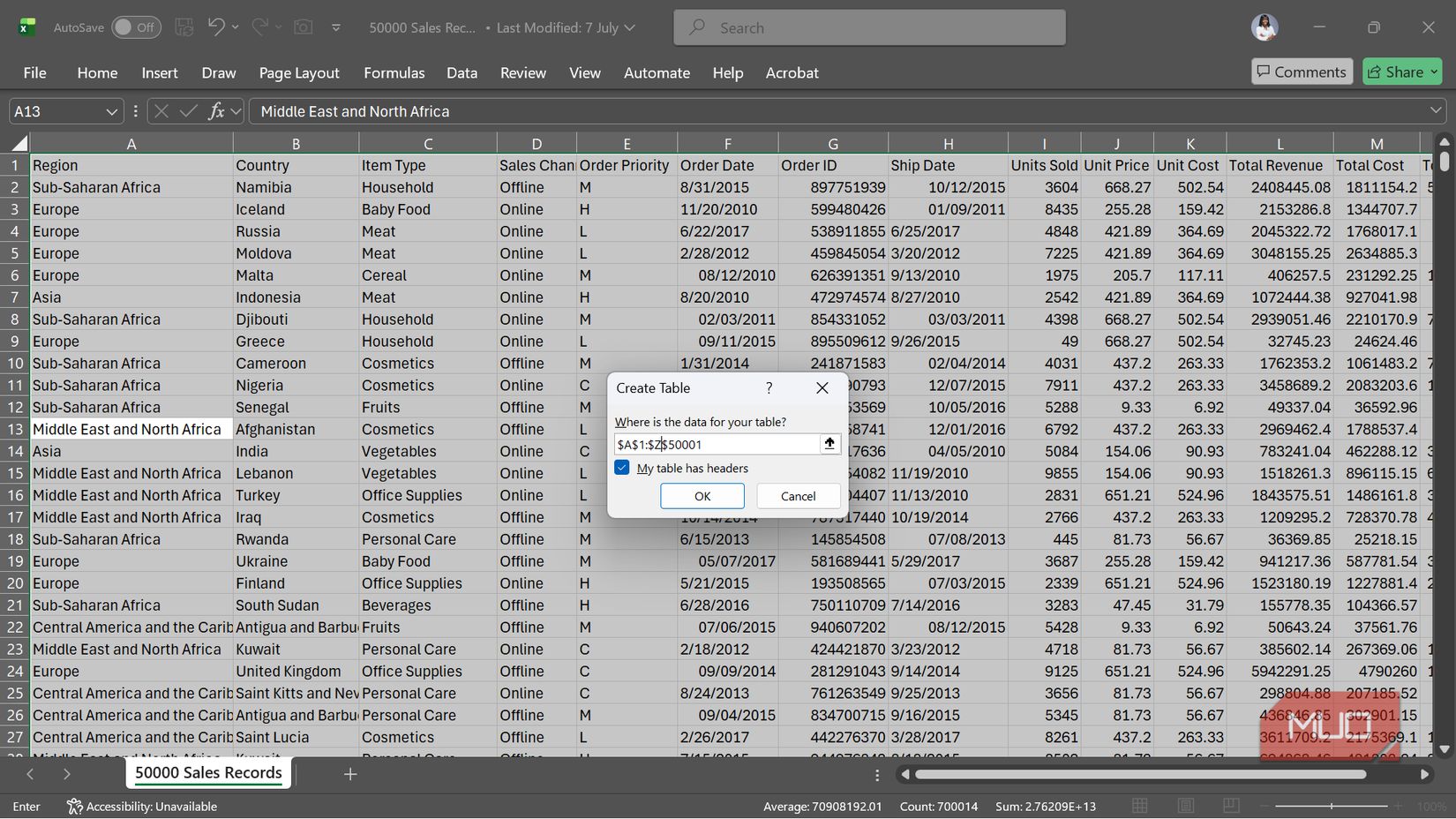
Task: Open the Name Box dropdown arrow
Action: coord(110,111)
